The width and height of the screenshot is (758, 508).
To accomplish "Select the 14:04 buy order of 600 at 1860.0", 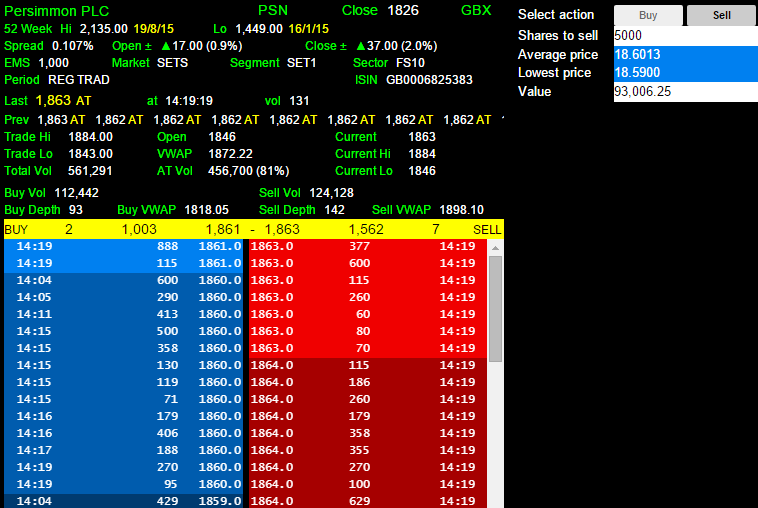I will coord(123,280).
